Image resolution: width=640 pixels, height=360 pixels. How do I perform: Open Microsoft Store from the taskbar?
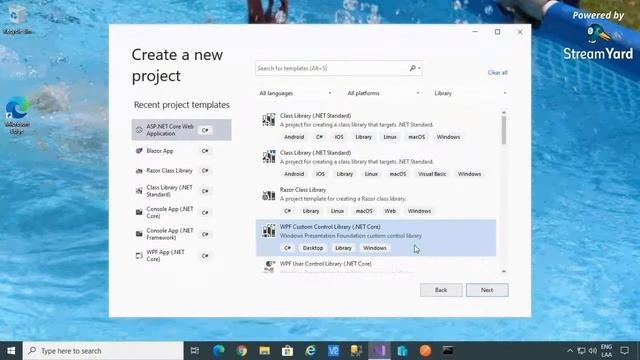(287, 351)
